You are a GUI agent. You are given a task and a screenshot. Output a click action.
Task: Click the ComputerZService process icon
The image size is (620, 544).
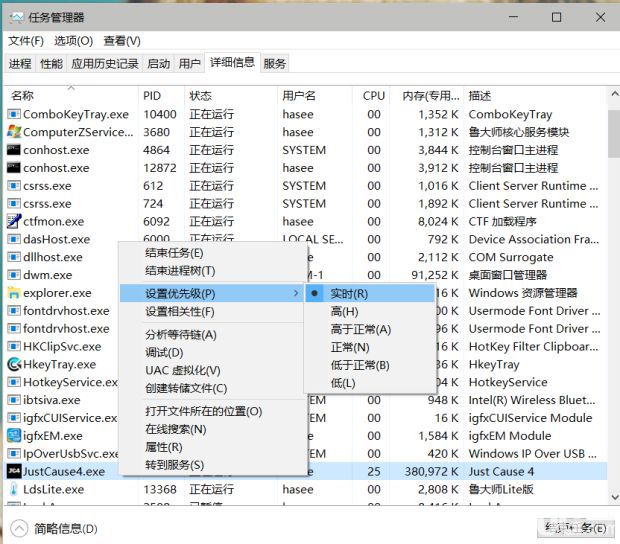click(13, 132)
